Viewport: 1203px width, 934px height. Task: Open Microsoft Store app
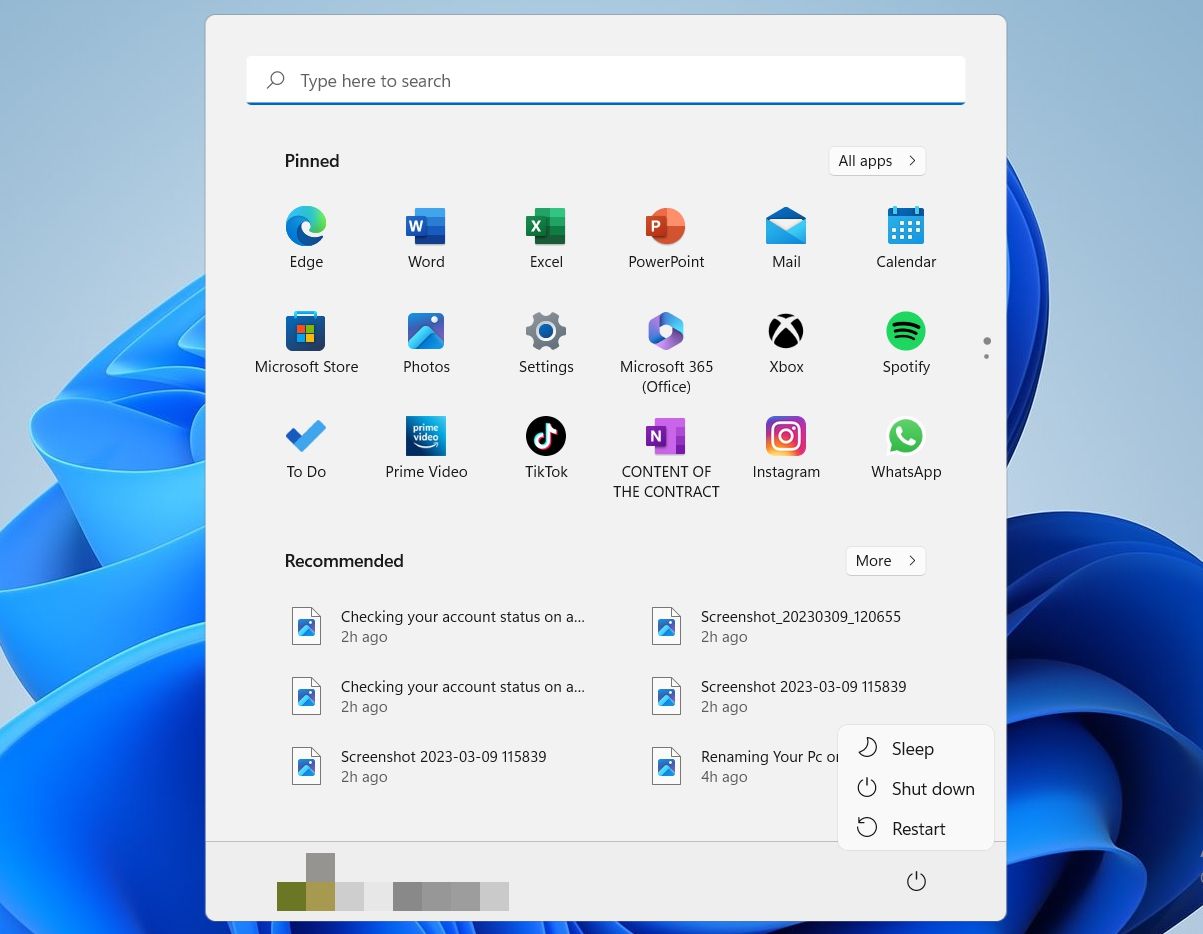click(306, 332)
